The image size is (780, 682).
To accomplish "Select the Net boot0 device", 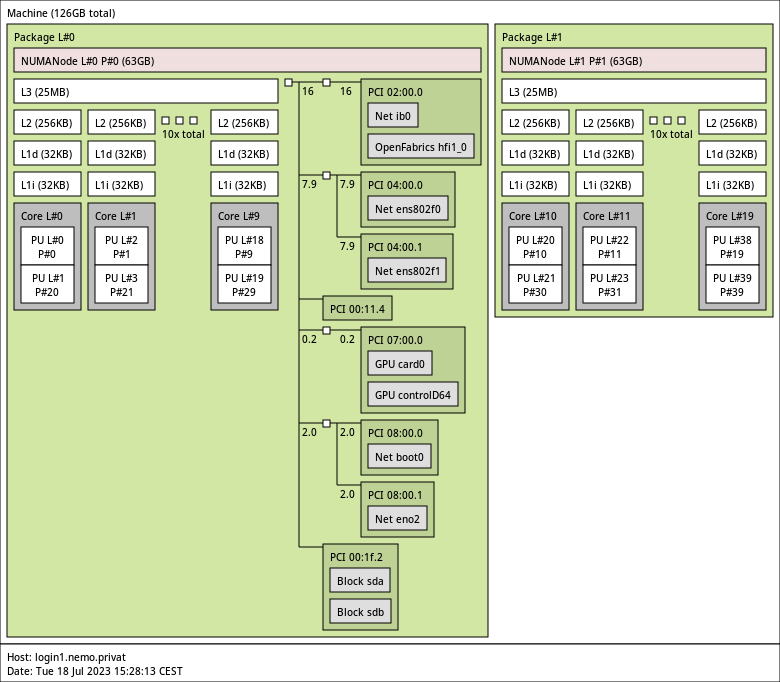I will pos(399,457).
